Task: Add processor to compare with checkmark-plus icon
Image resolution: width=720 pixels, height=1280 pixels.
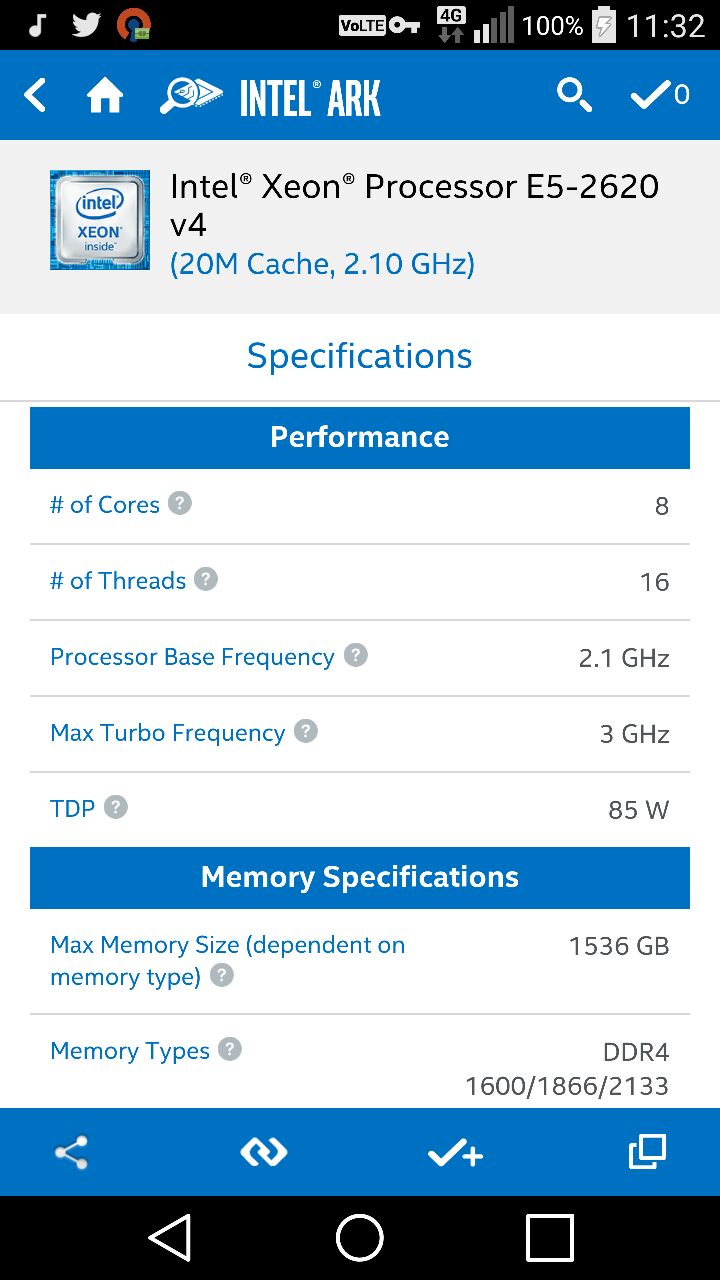Action: (x=456, y=1153)
